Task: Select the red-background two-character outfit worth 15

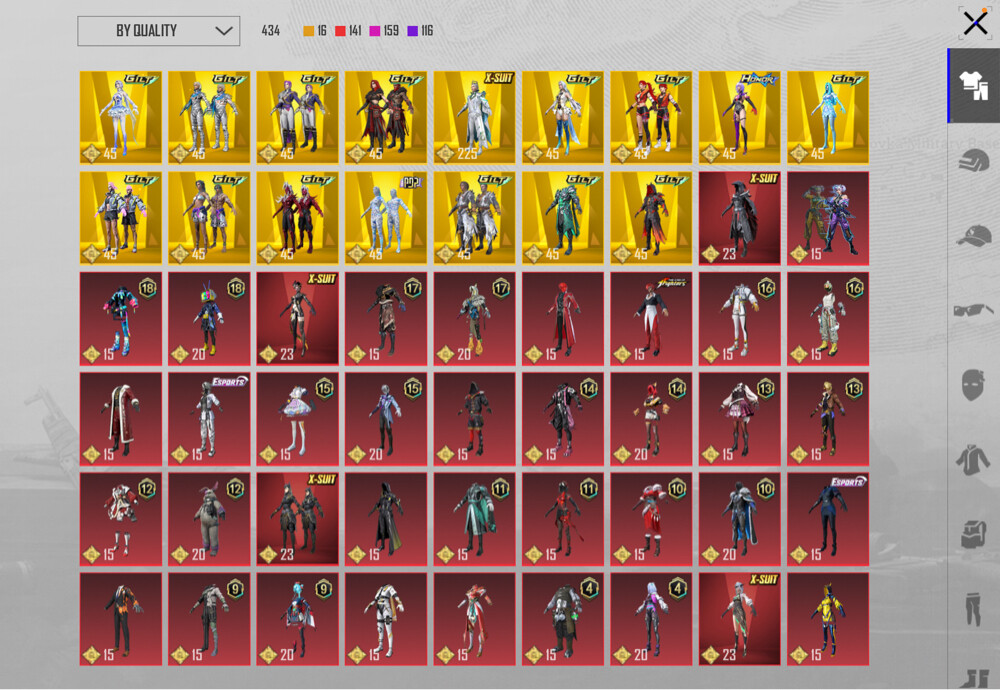Action: click(x=828, y=217)
